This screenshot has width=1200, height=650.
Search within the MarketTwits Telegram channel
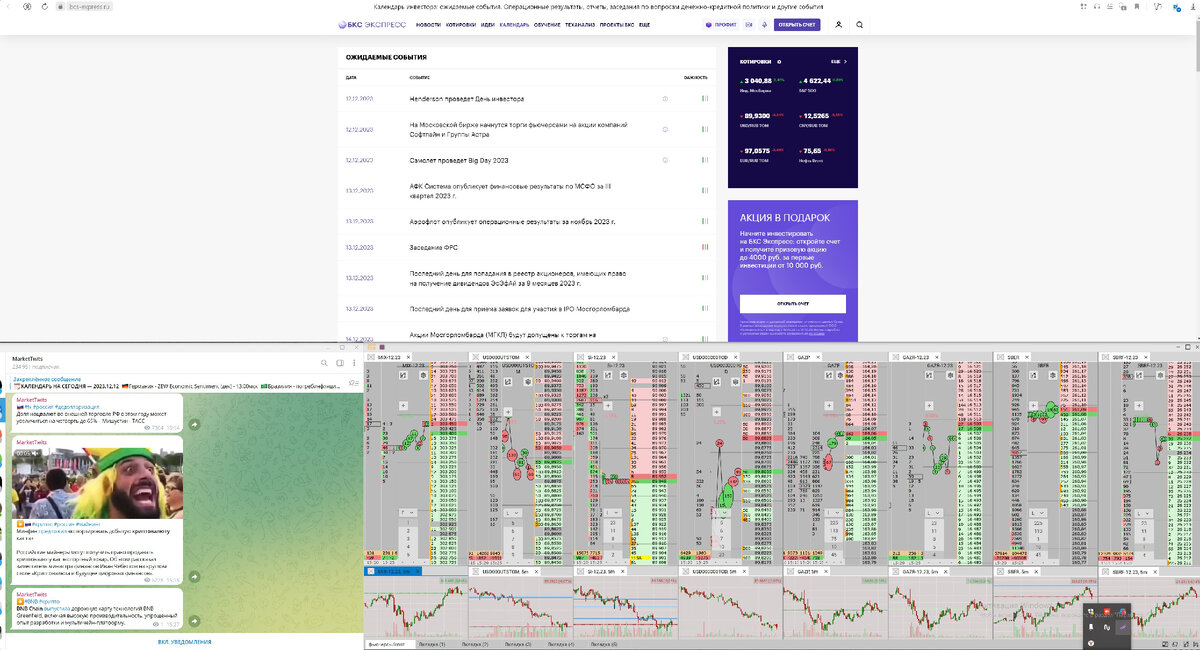(x=322, y=361)
